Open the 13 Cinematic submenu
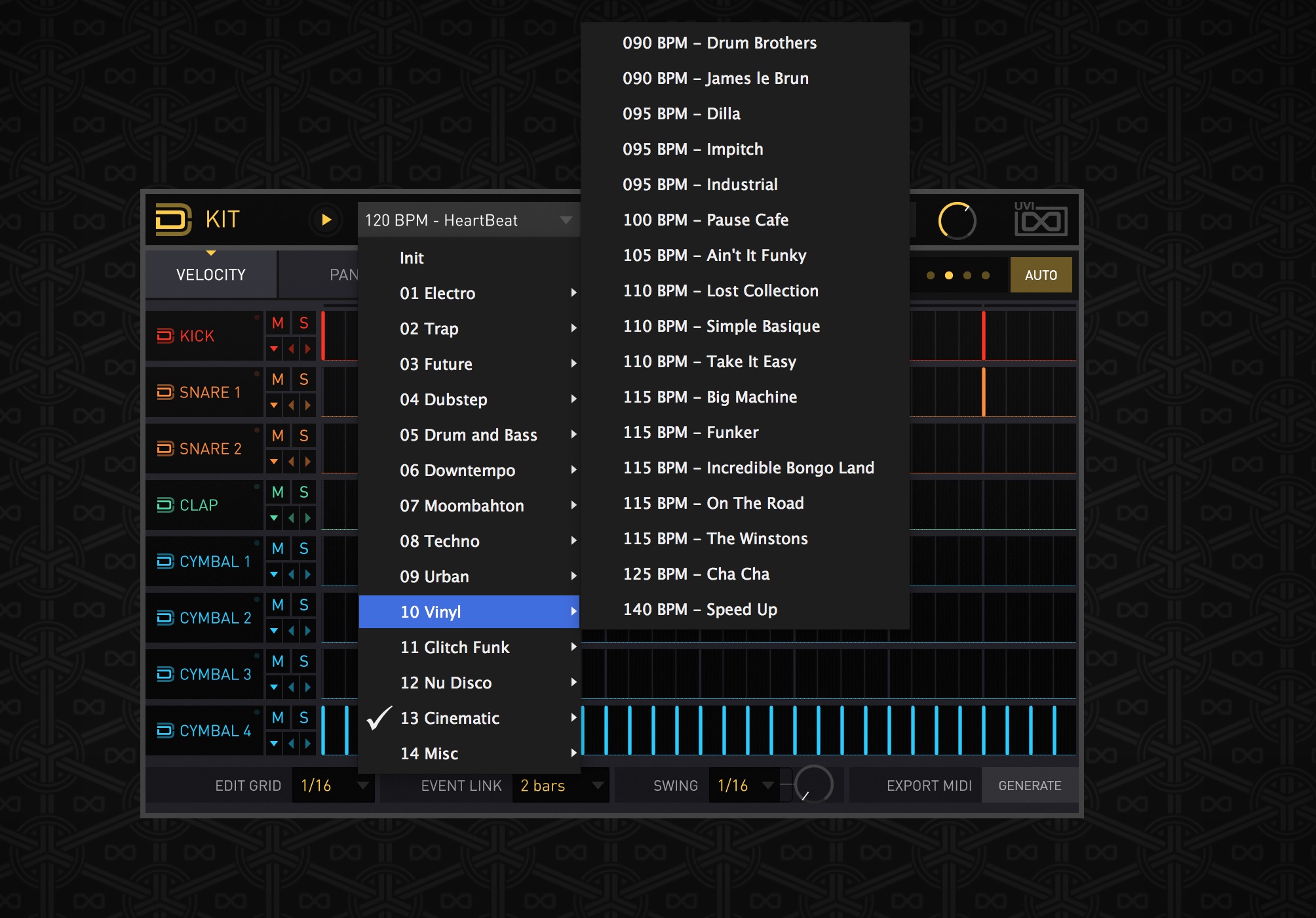Screen dimensions: 1316x918 [469, 718]
